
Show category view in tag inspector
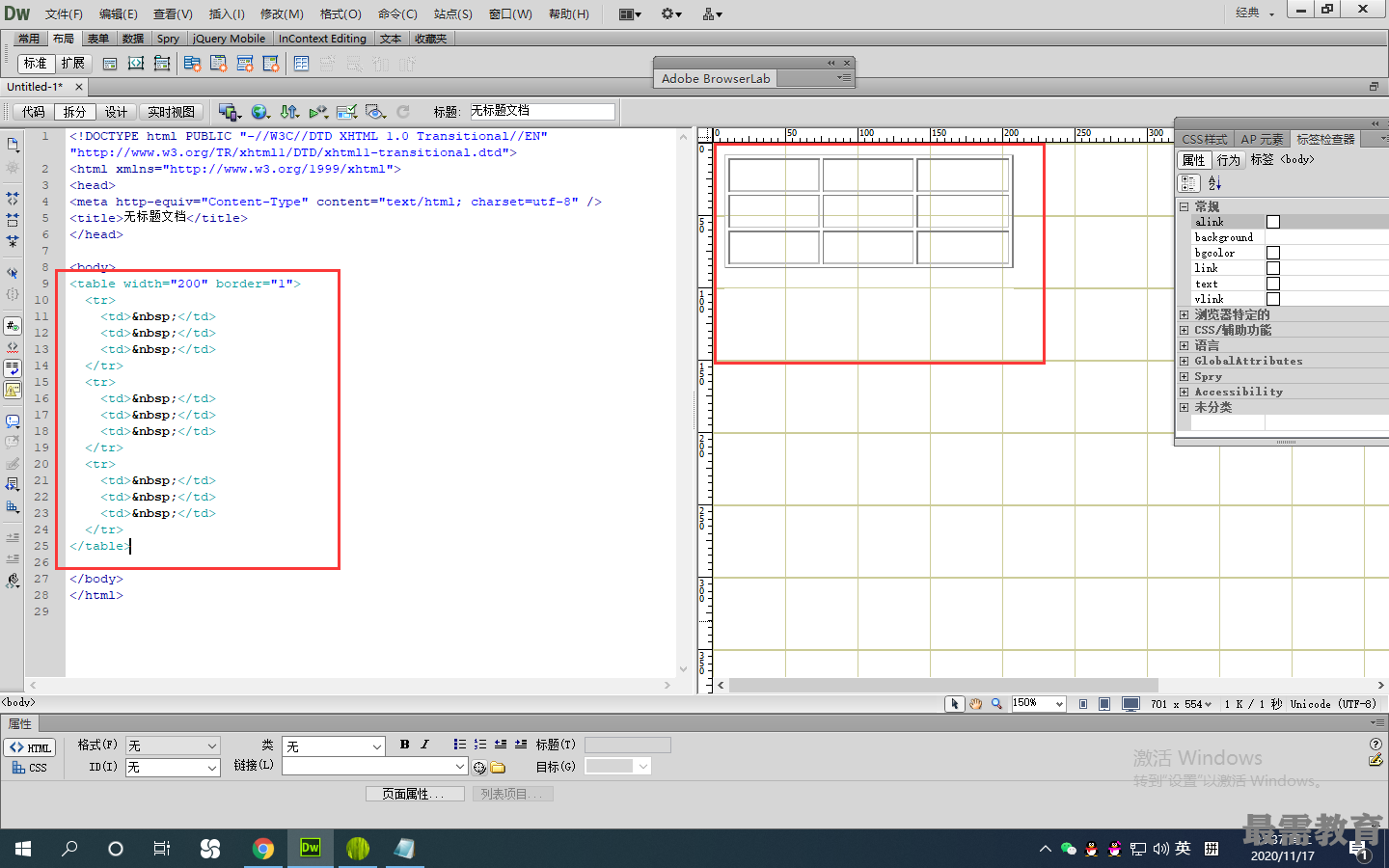click(1188, 183)
